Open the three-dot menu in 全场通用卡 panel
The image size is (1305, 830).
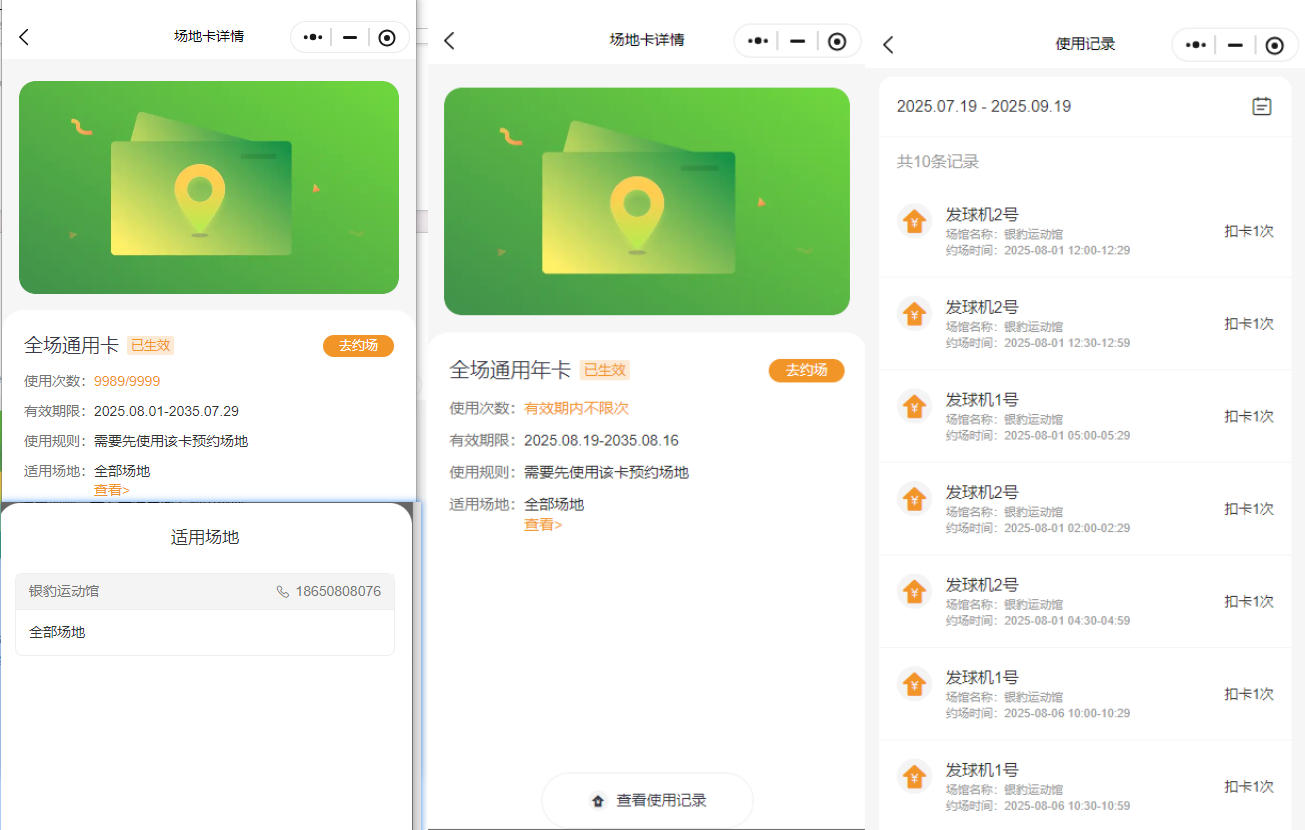pyautogui.click(x=313, y=37)
